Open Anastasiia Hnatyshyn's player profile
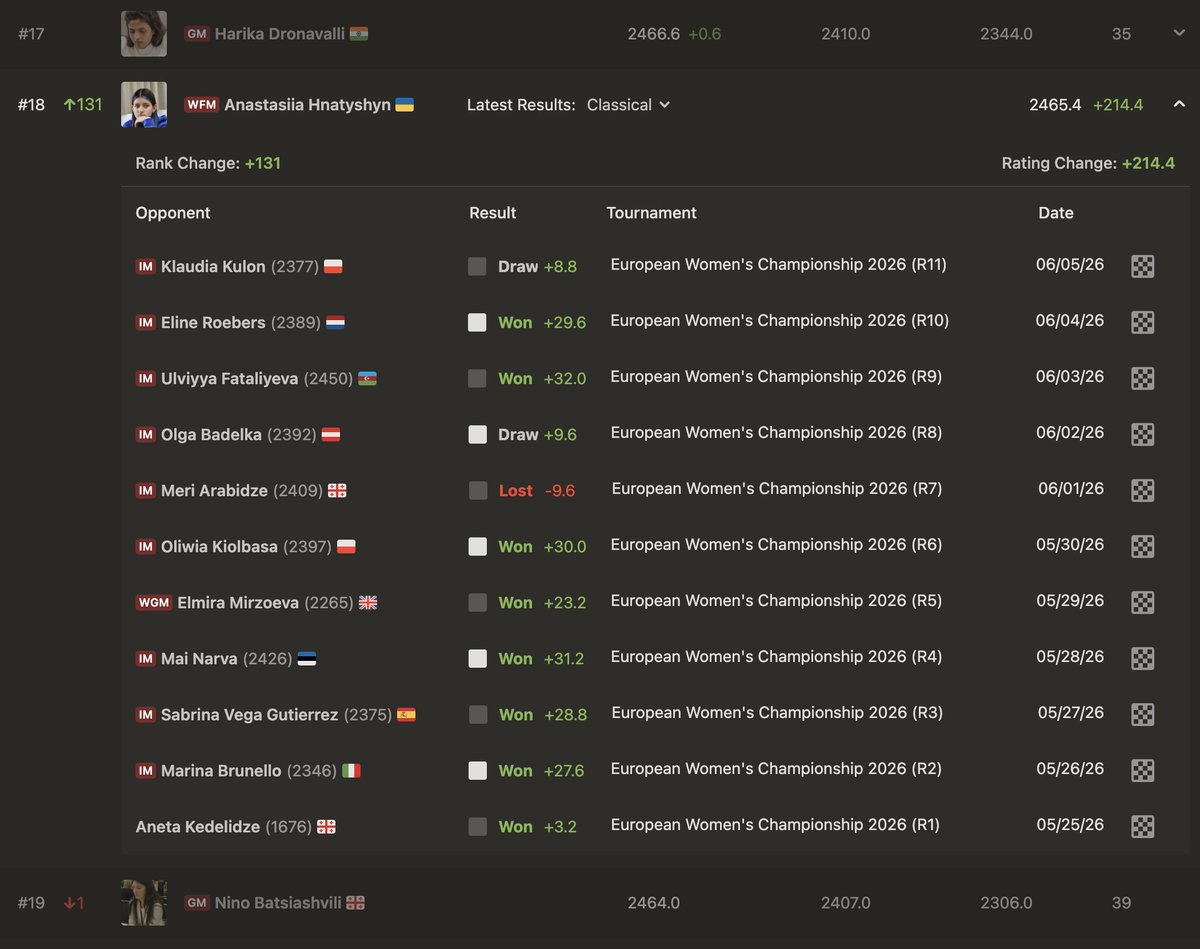 tap(307, 105)
